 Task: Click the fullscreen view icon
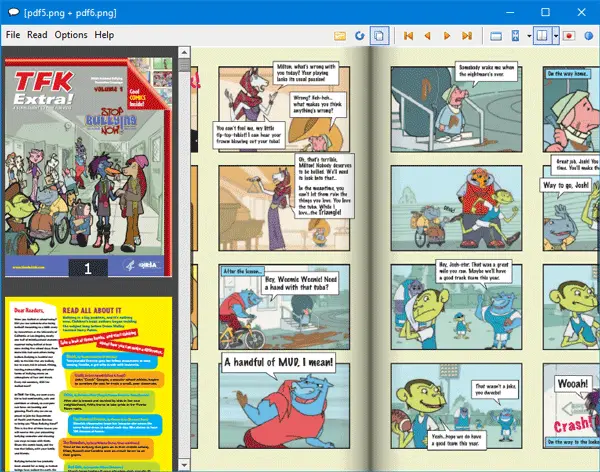(496, 36)
